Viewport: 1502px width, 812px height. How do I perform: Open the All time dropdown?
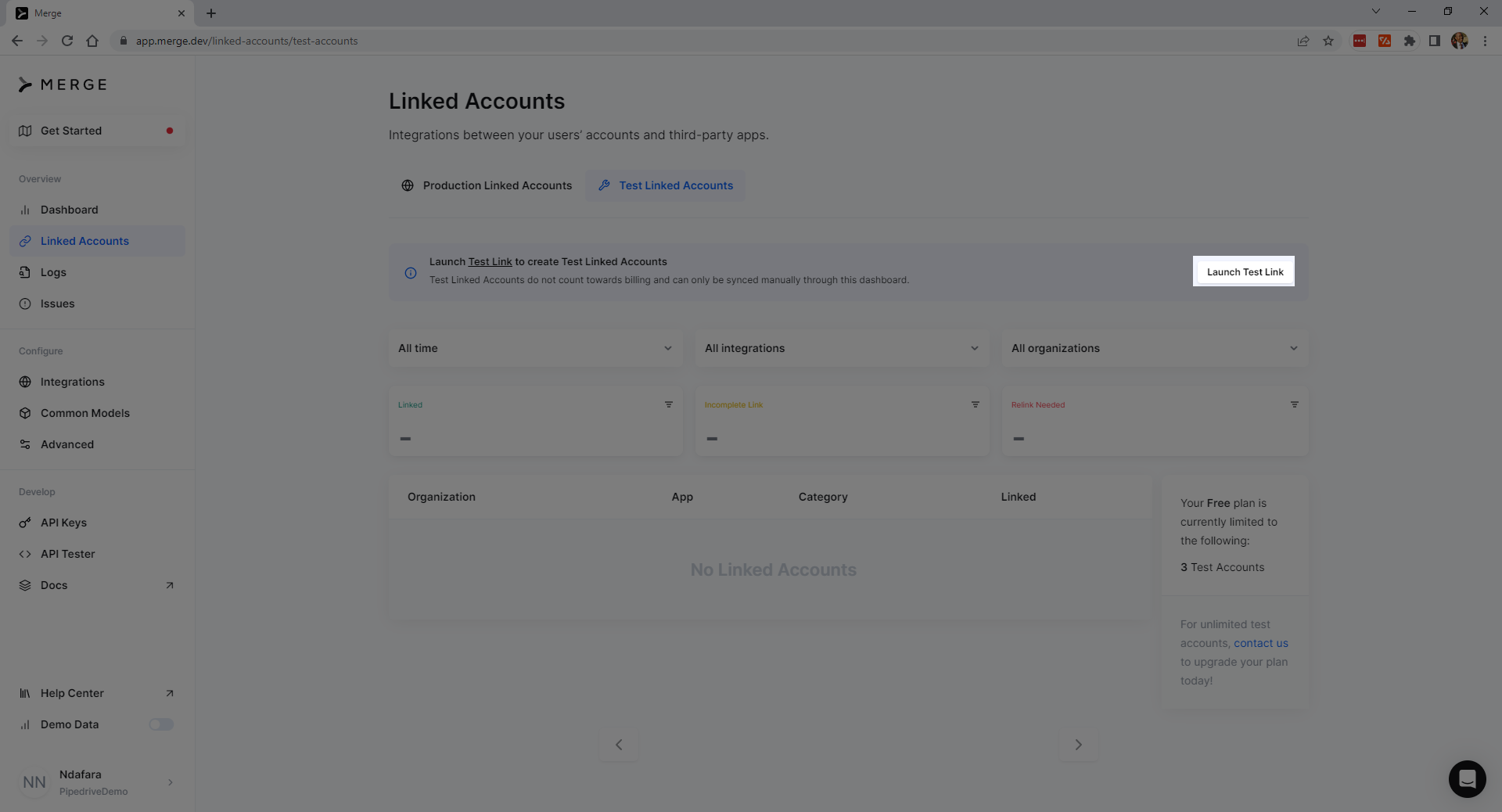(535, 348)
